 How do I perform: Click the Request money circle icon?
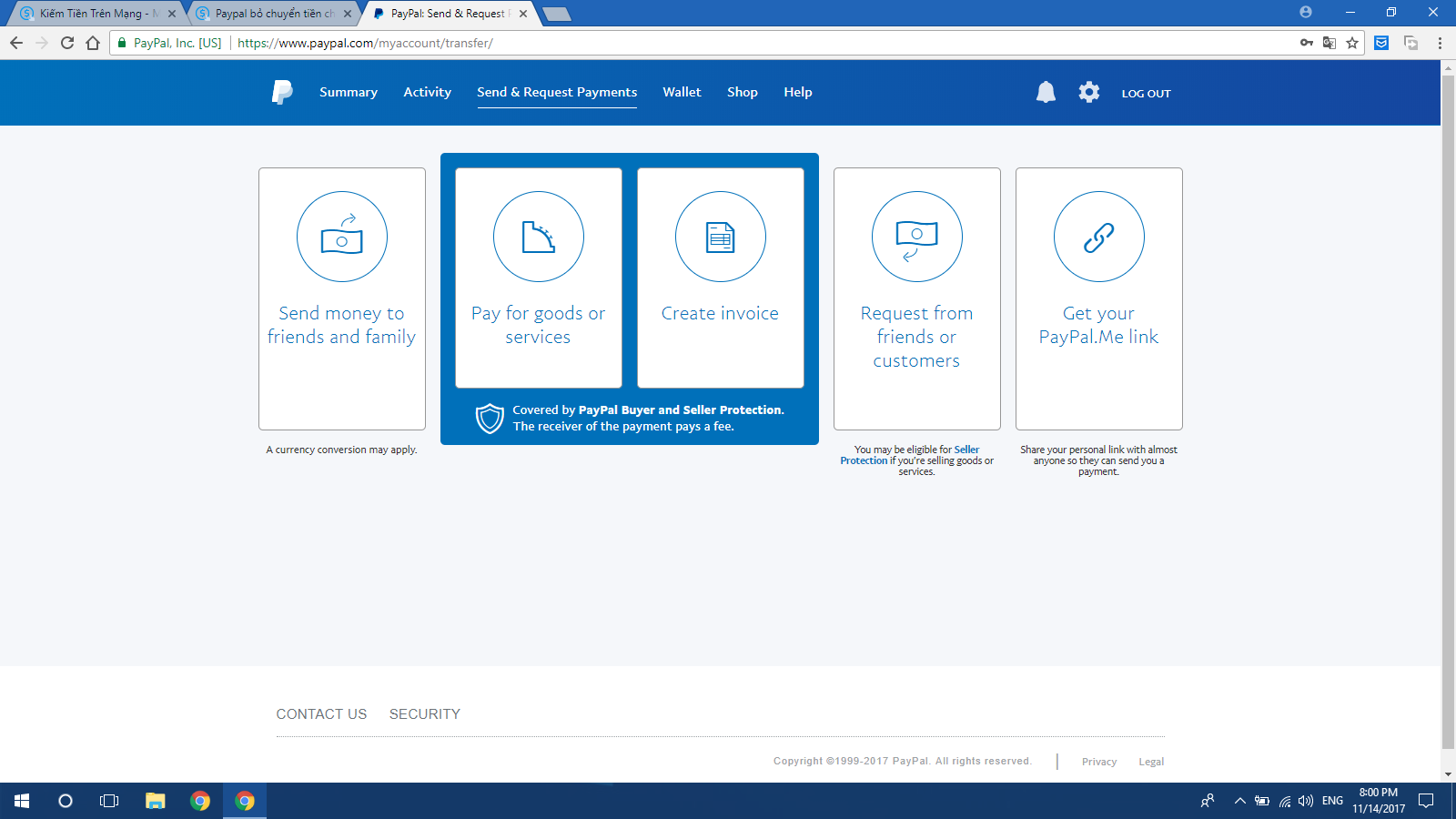917,237
